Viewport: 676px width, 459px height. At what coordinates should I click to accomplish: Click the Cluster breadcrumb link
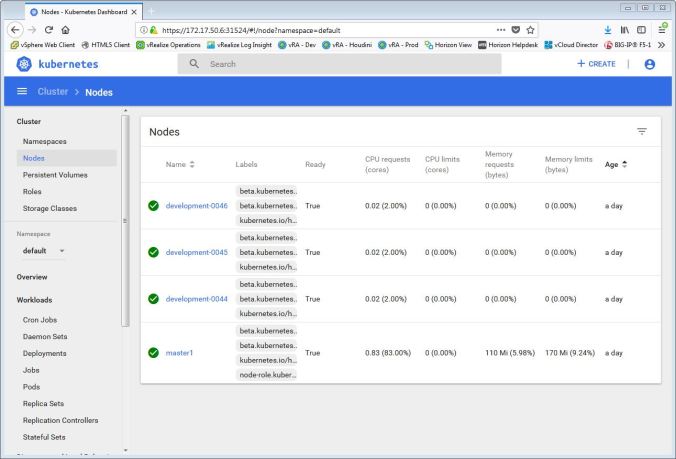59,92
